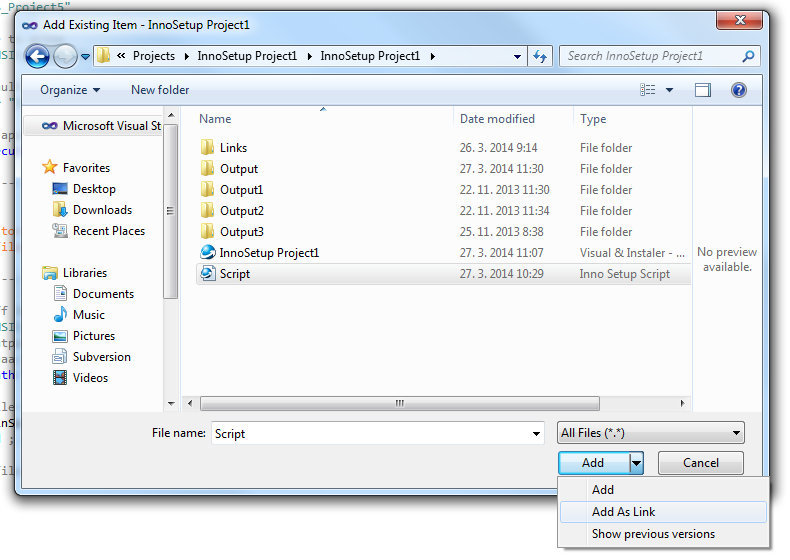Expand the arrow after first InnoSetup Project1 breadcrumb
The width and height of the screenshot is (790, 560).
click(309, 56)
